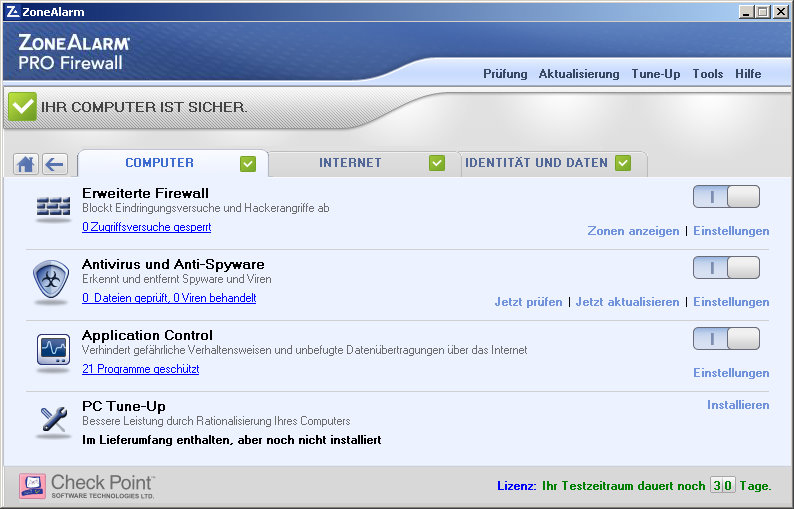794x509 pixels.
Task: Maximize the ZoneAlarm window
Action: coord(762,12)
